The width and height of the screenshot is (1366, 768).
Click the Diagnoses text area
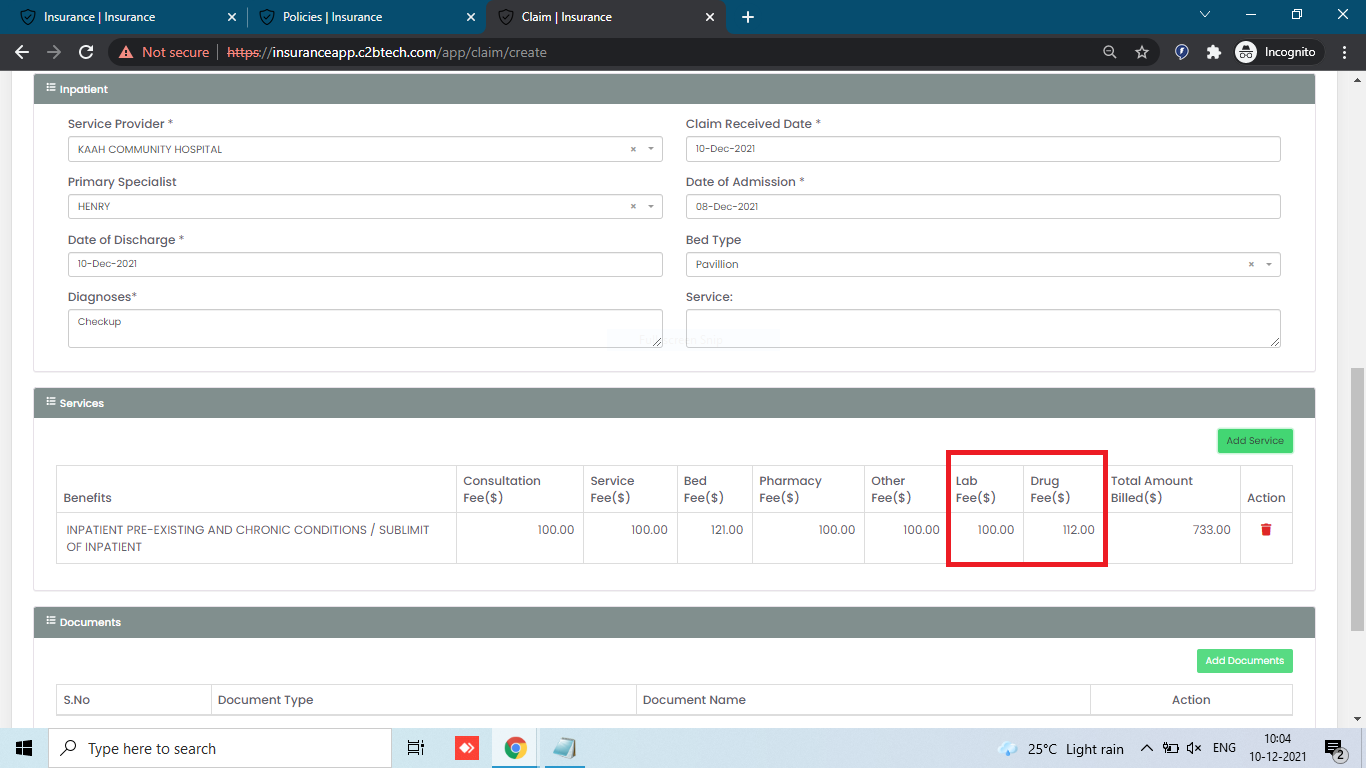pyautogui.click(x=365, y=329)
